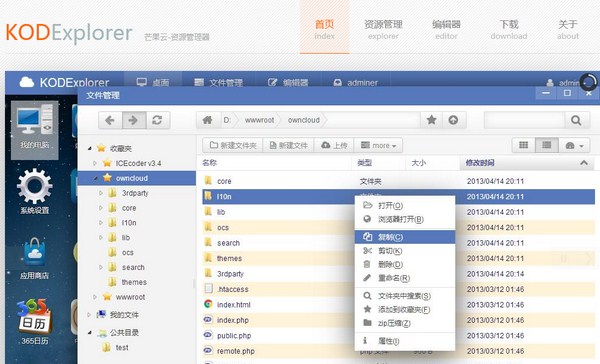
Task: Open the index home tab on website
Action: [x=324, y=27]
